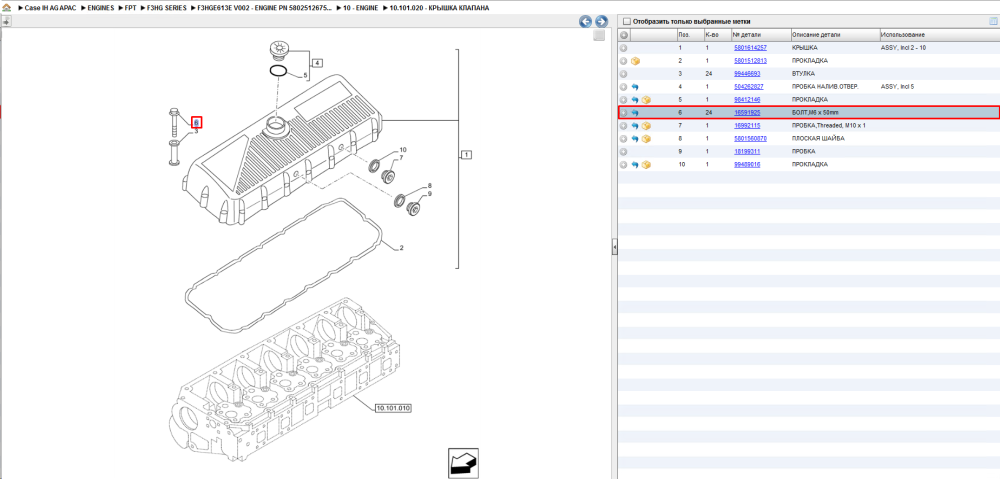
Task: Click the large arrow icon below diagram
Action: [464, 463]
